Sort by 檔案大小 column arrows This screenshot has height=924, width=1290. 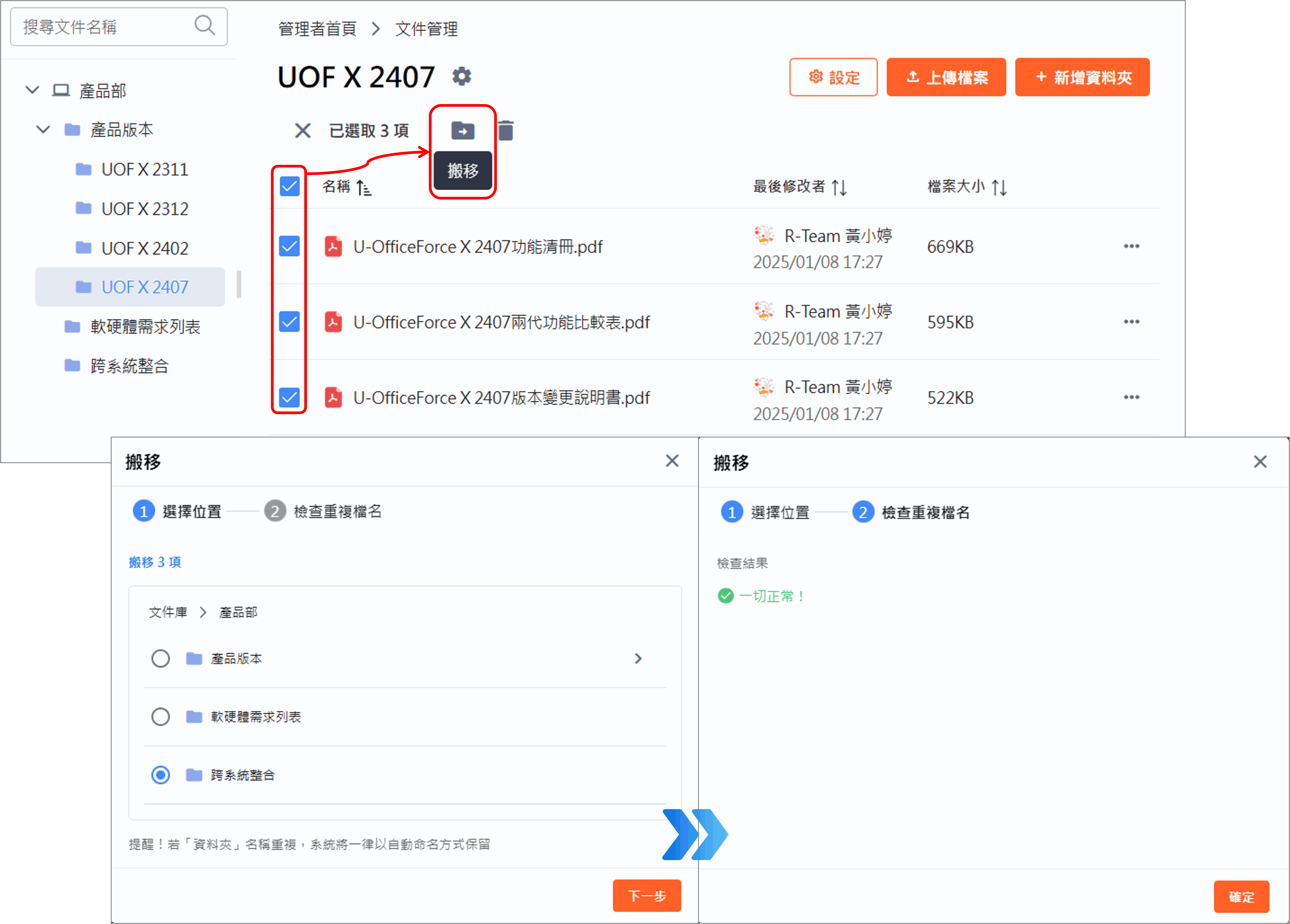(999, 187)
